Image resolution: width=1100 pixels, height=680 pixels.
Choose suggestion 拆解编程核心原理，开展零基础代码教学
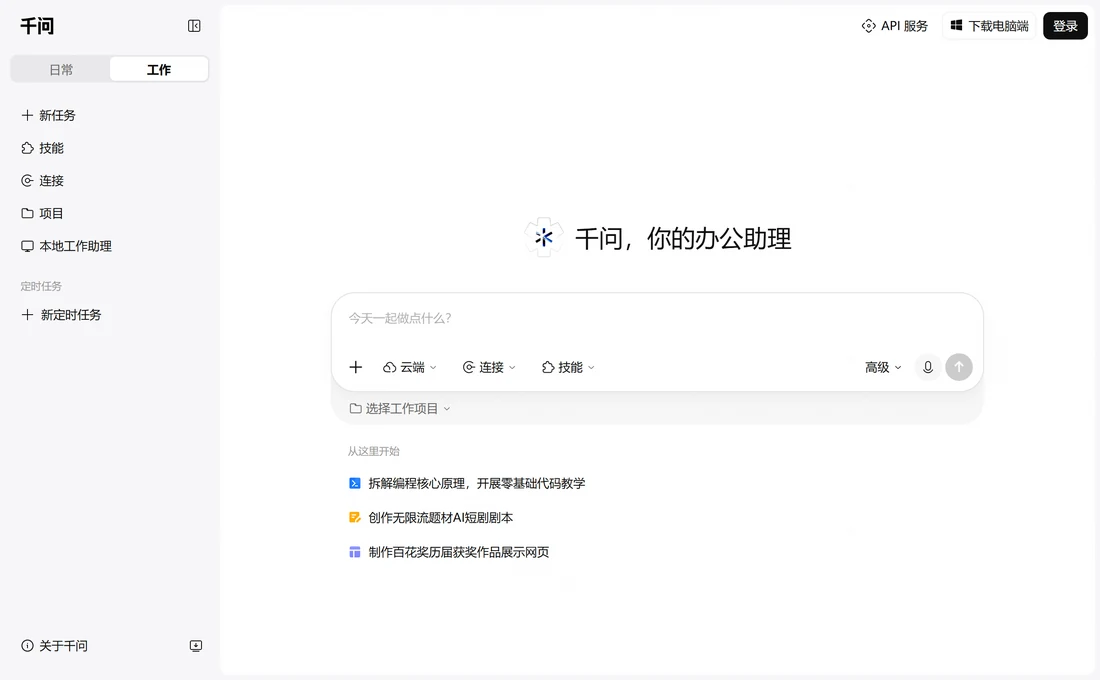(467, 484)
